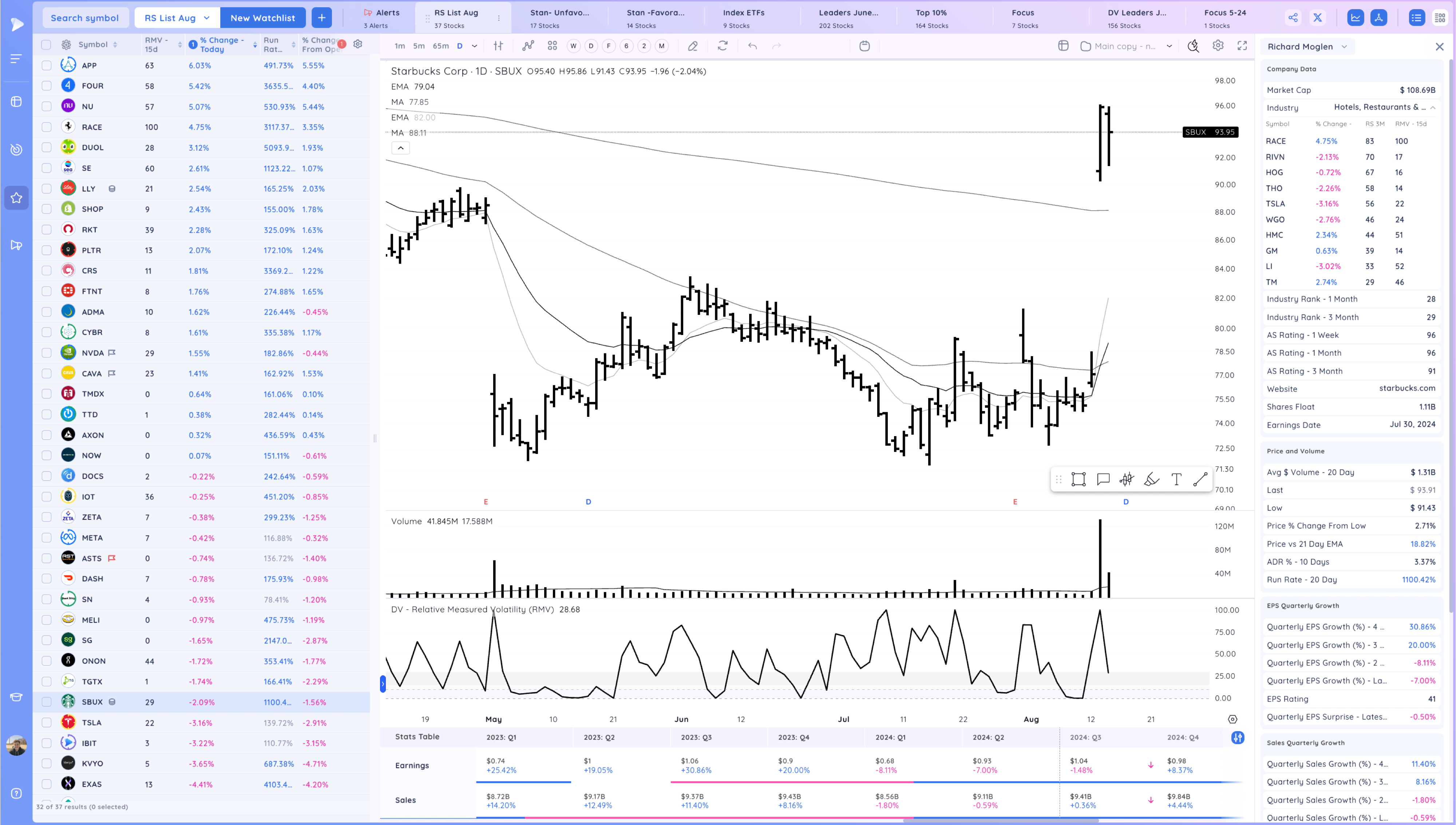Click the Search symbol field
This screenshot has width=1456, height=825.
coord(85,17)
